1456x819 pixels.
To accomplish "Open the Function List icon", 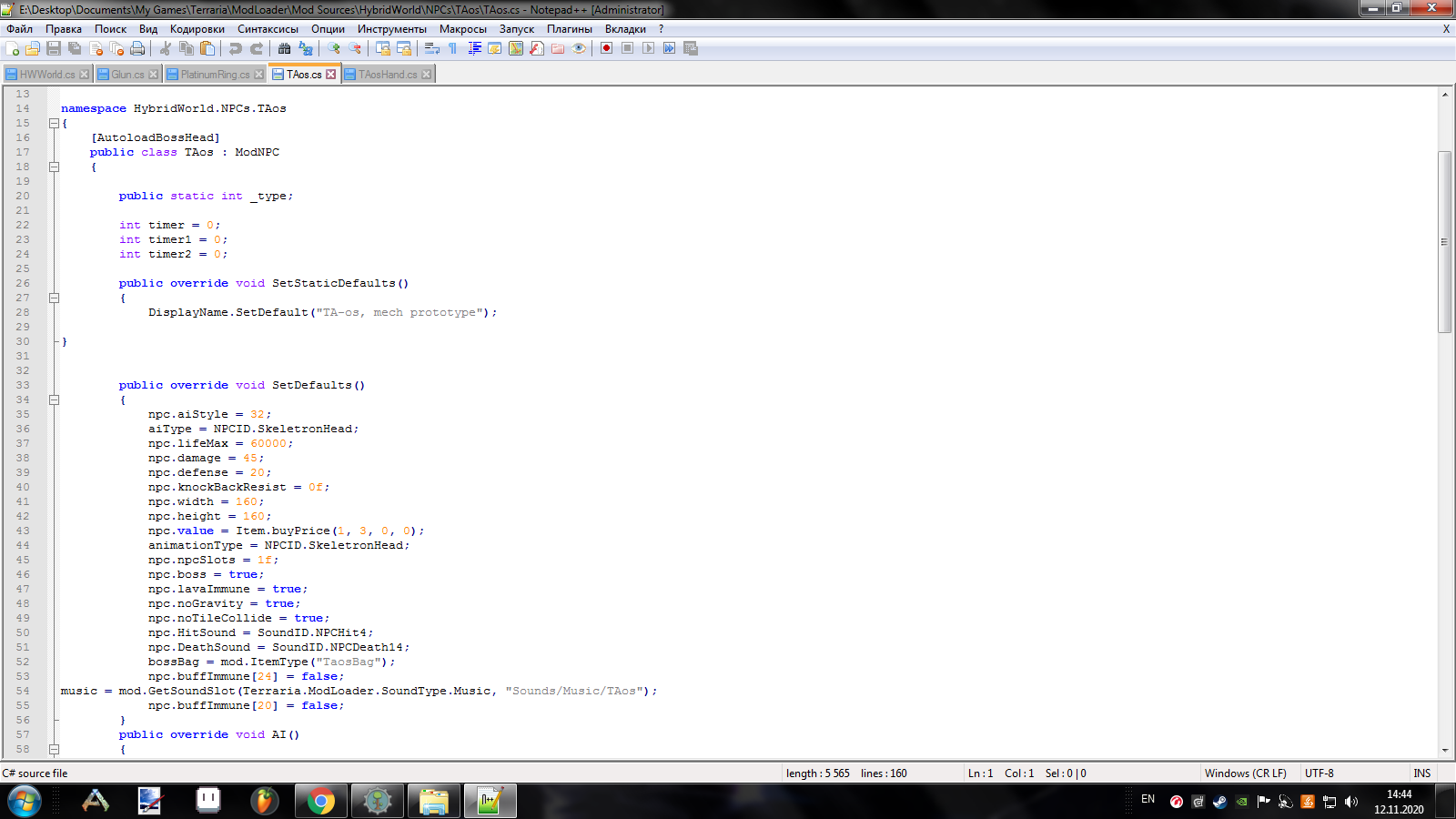I will click(537, 48).
